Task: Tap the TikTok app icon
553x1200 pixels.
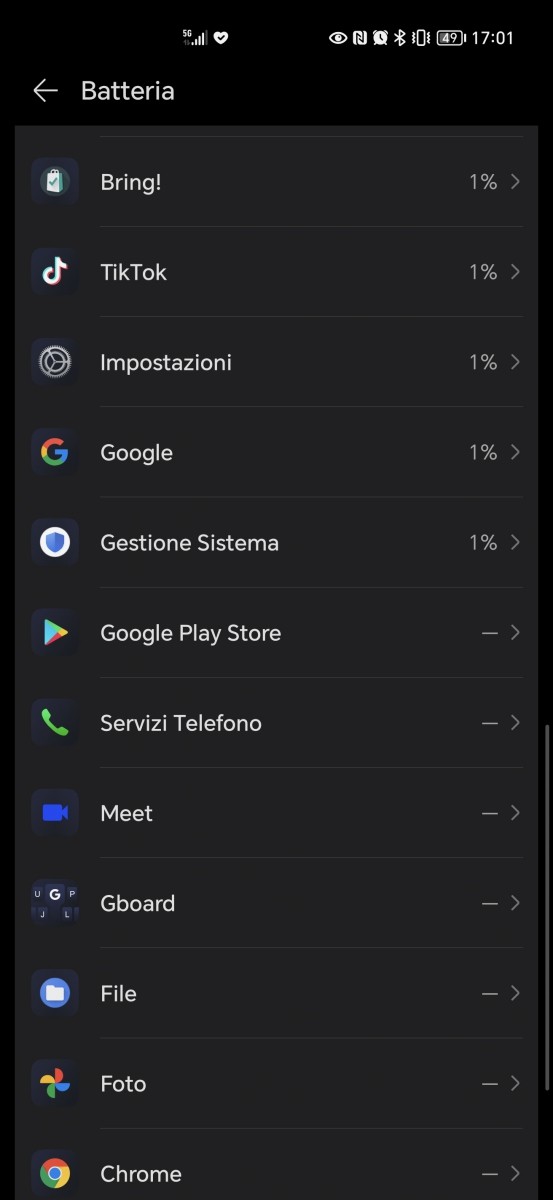Action: click(55, 272)
